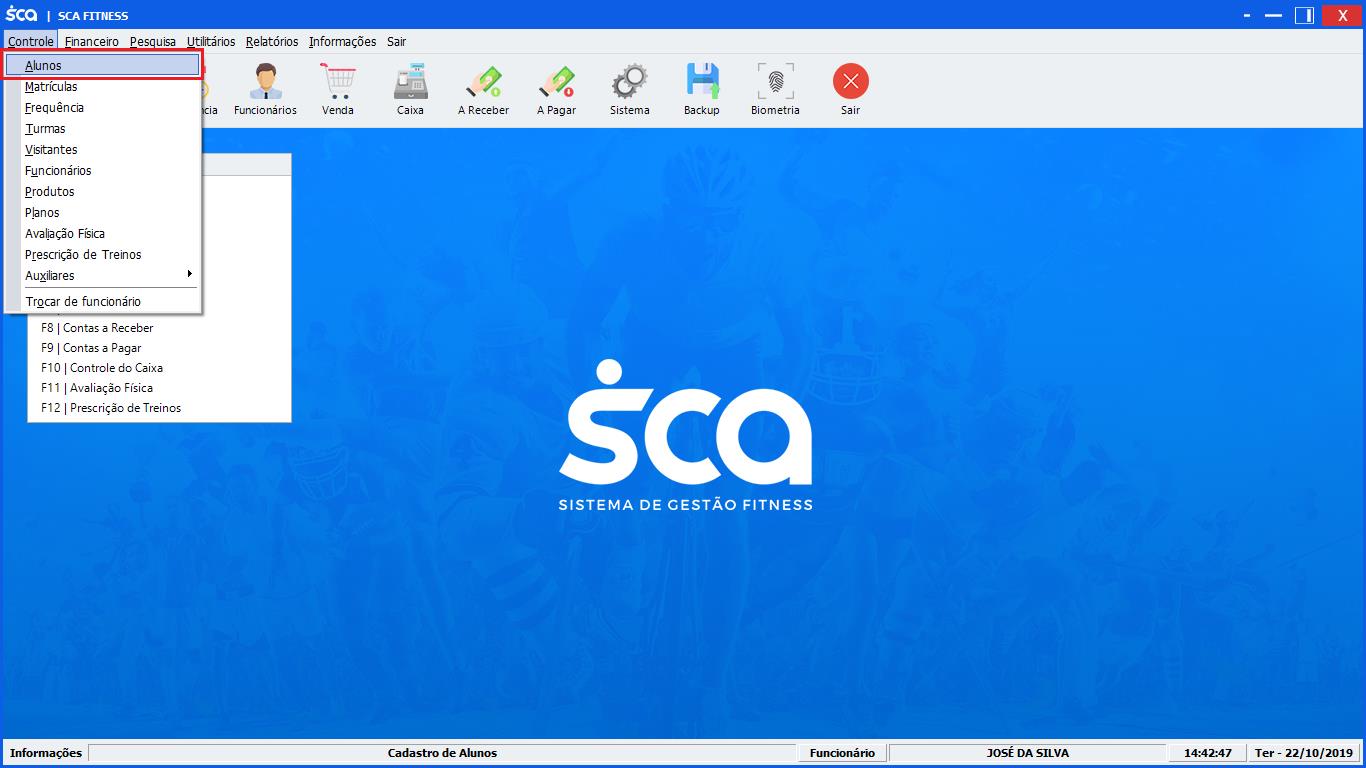This screenshot has height=768, width=1366.
Task: Click the Informações label in status bar
Action: tap(46, 753)
